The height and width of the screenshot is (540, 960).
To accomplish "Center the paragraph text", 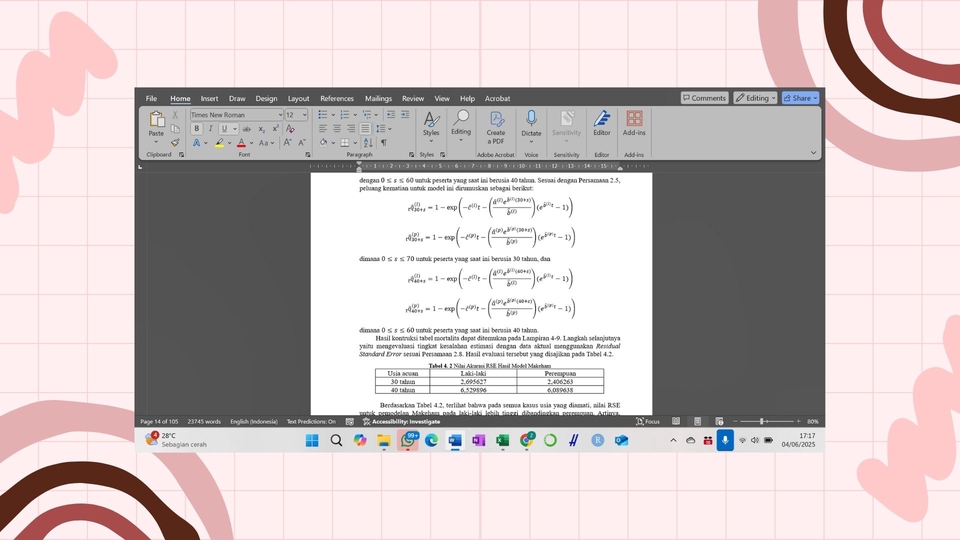I will [x=337, y=129].
